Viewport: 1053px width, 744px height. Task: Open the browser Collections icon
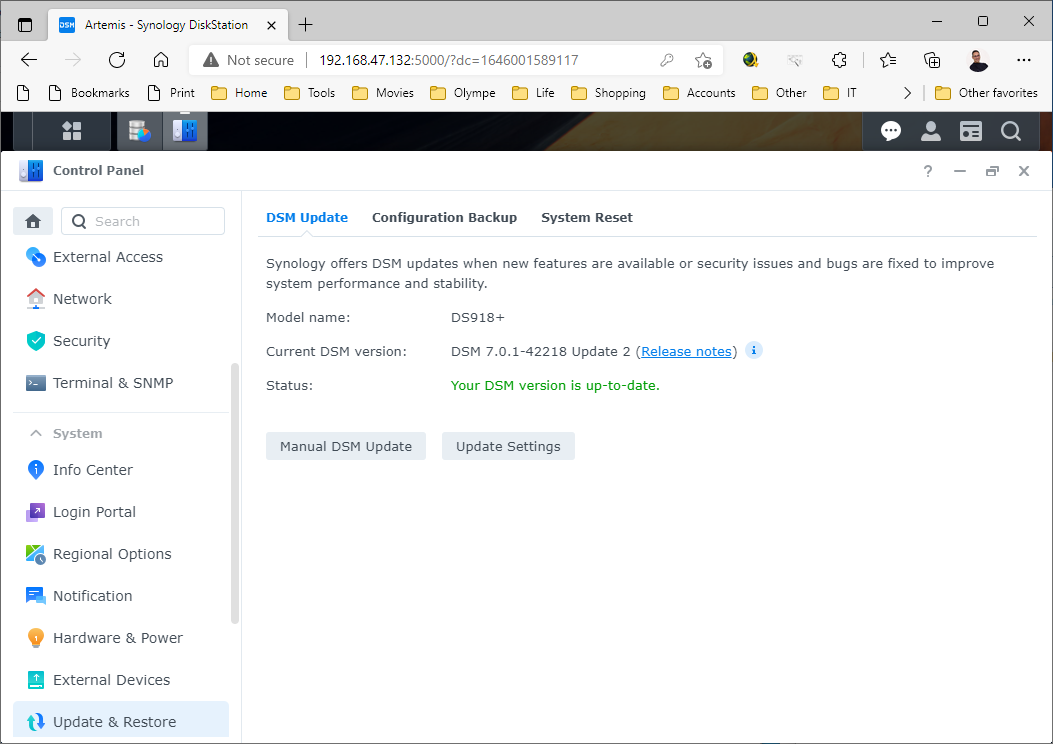pyautogui.click(x=932, y=60)
